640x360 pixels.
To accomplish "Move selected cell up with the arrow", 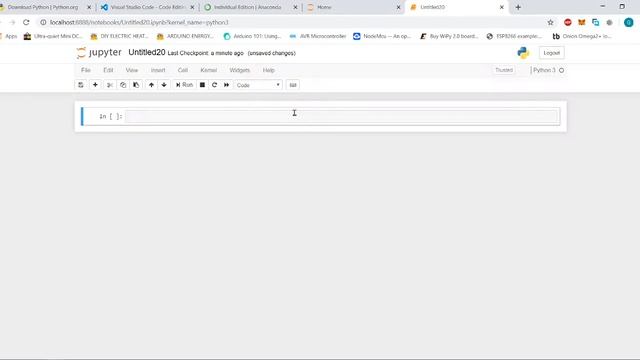I will 151,85.
